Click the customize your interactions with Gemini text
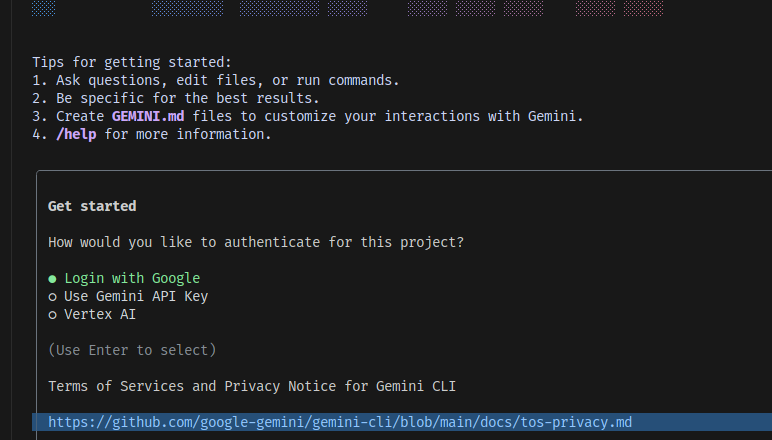Image resolution: width=772 pixels, height=440 pixels. point(390,117)
